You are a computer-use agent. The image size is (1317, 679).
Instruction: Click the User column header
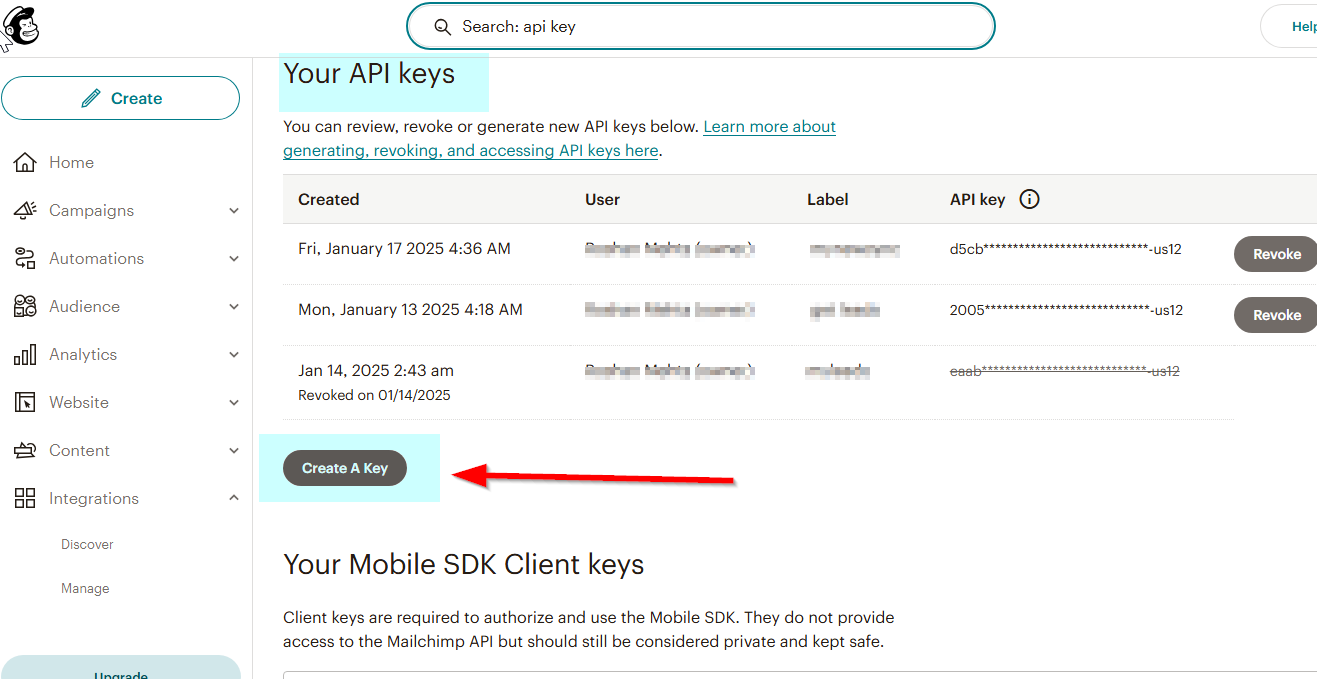coord(602,199)
